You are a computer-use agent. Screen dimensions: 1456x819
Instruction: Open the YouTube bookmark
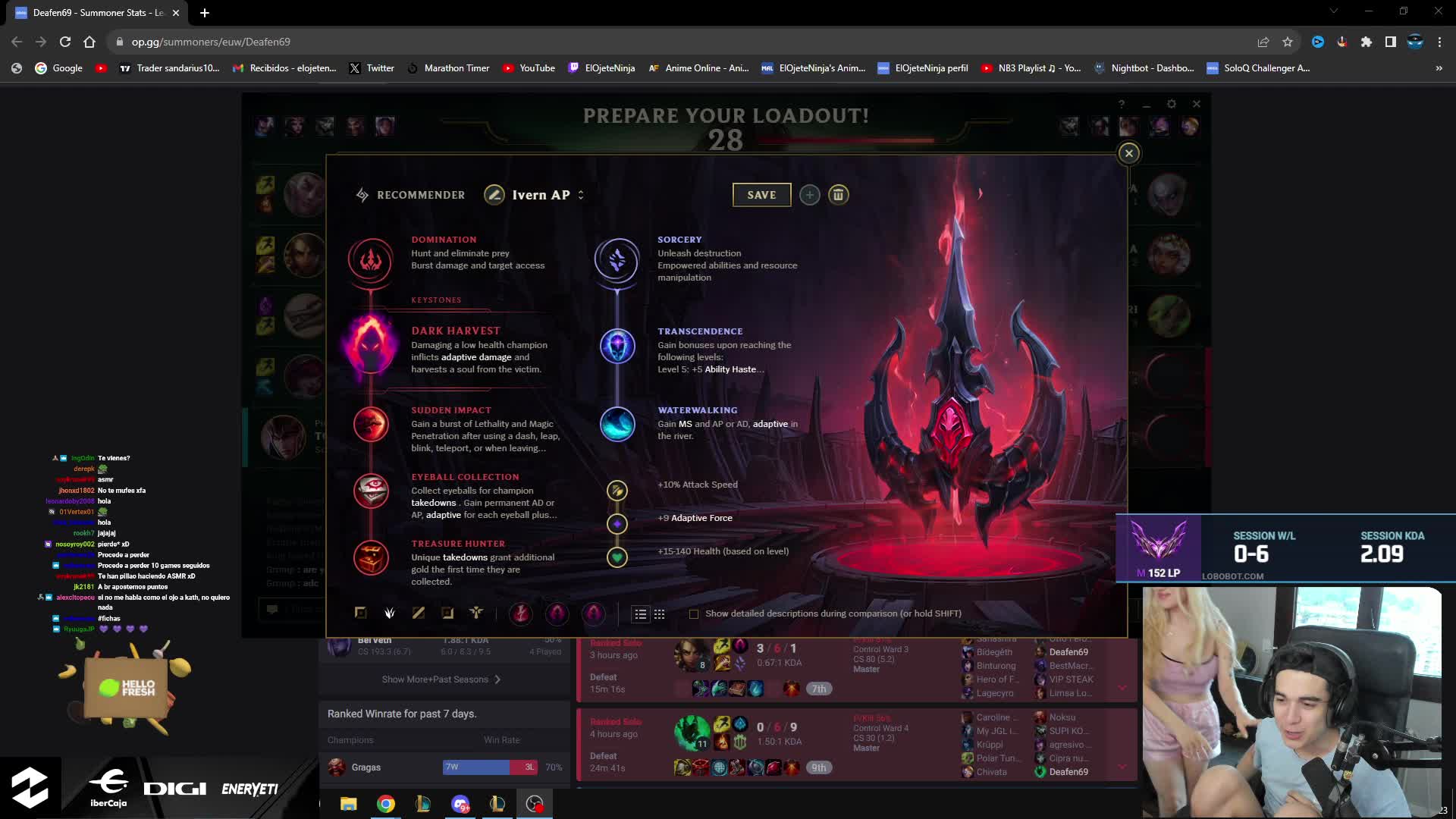[x=529, y=68]
